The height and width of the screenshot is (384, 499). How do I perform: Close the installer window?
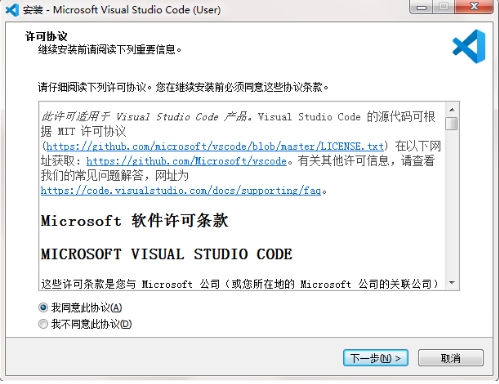click(474, 6)
